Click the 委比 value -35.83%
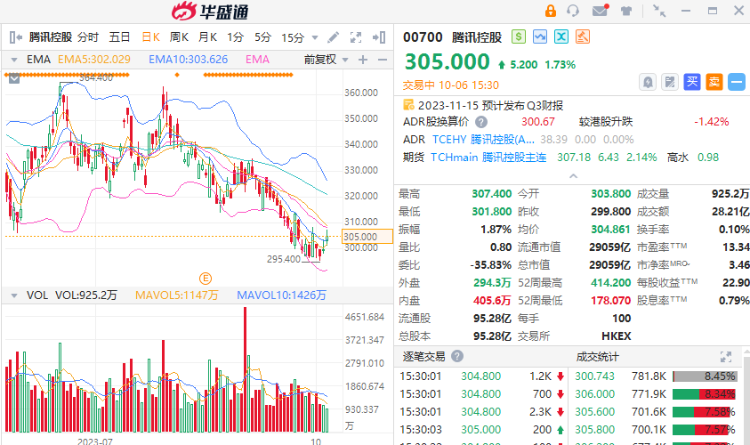 tap(491, 265)
